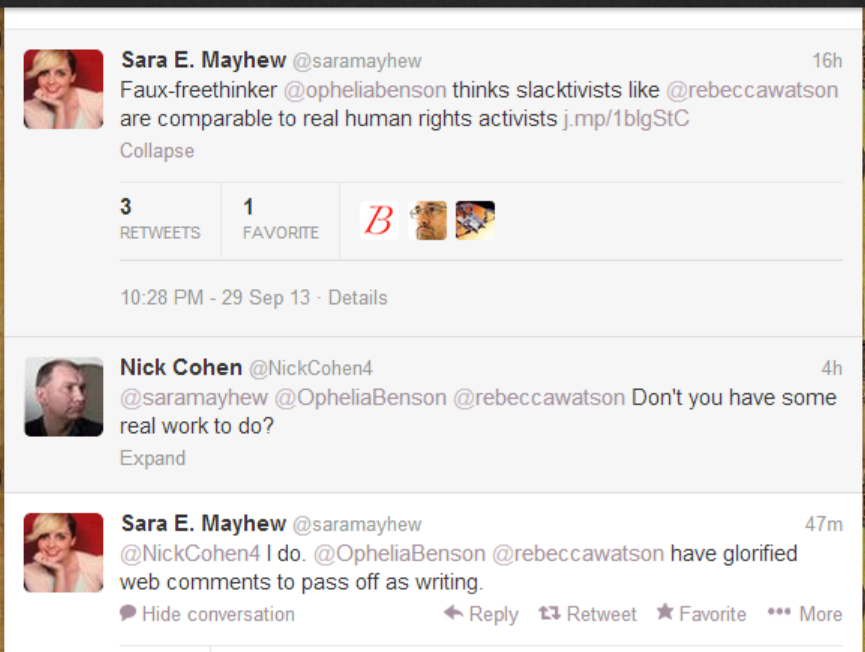The width and height of the screenshot is (865, 652).
Task: Open @opheliabenson mention in first tweet
Action: (x=365, y=90)
